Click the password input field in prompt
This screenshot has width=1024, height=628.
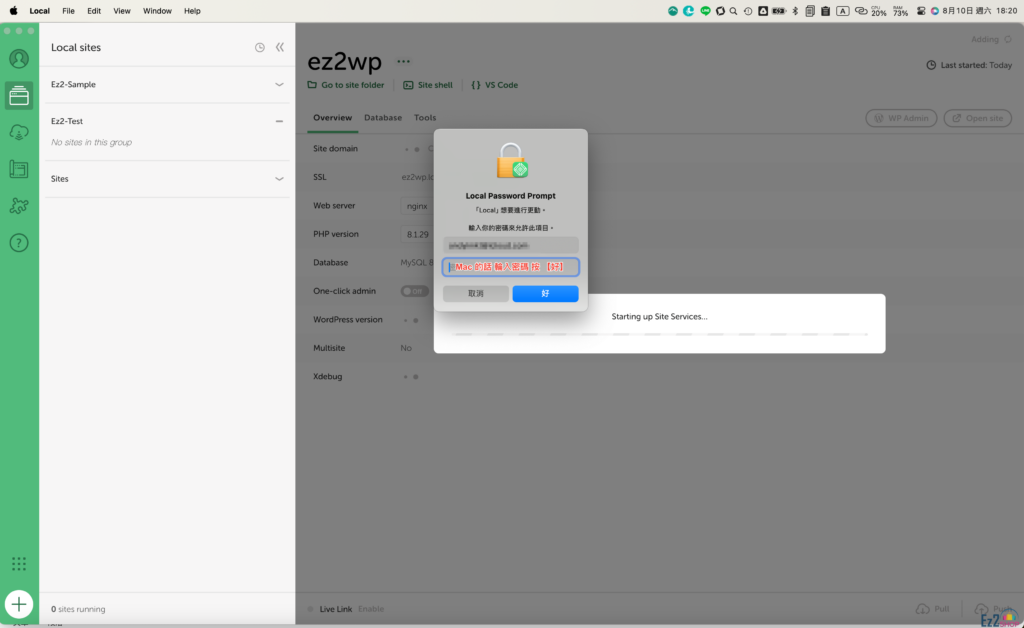tap(511, 267)
